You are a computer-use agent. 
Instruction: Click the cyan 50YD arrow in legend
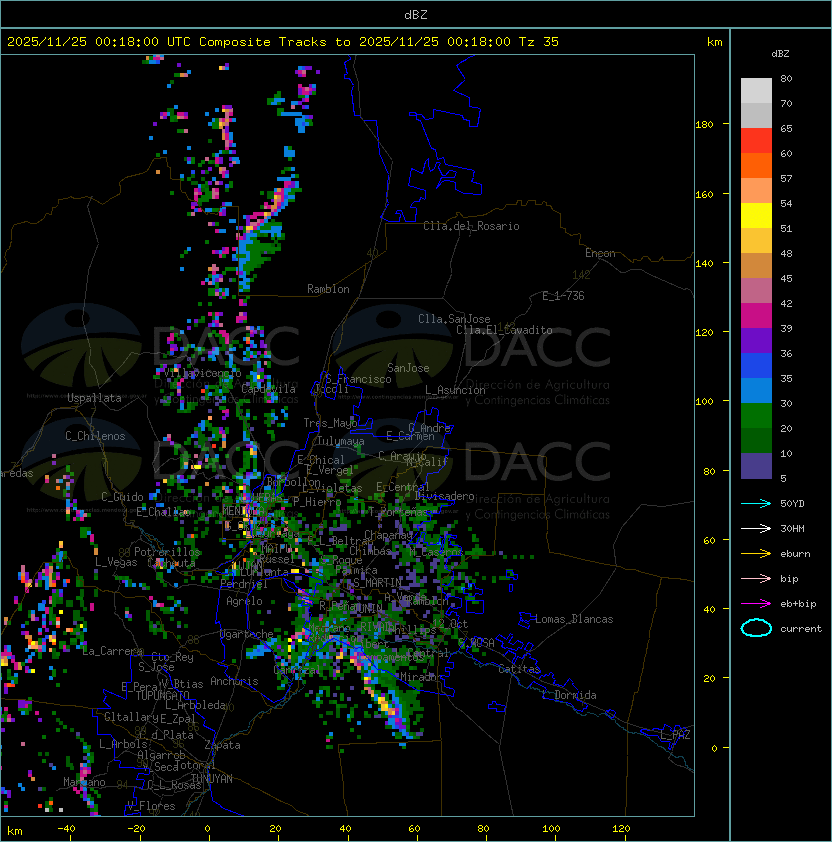click(756, 504)
